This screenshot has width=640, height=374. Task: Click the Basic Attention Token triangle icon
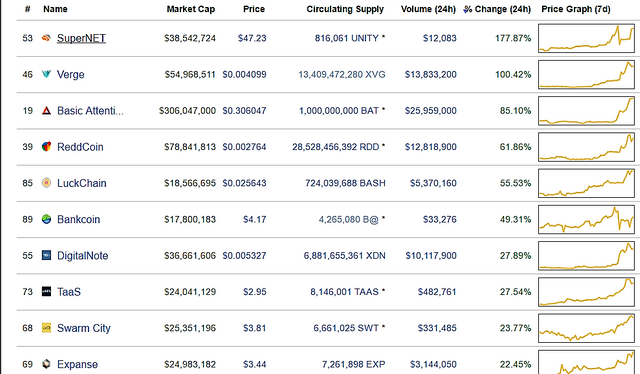[47, 110]
